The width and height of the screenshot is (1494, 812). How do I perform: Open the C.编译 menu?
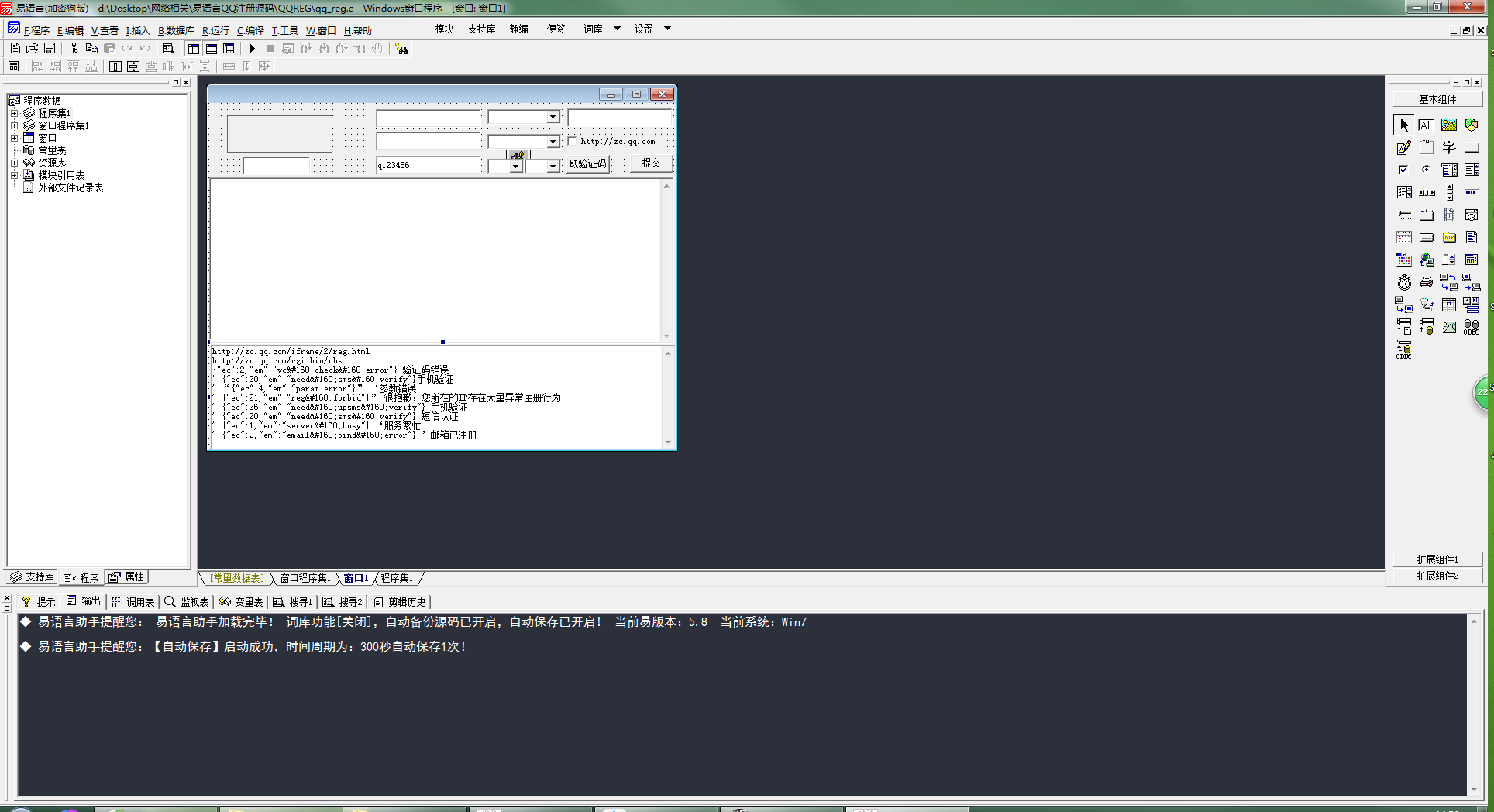[250, 31]
